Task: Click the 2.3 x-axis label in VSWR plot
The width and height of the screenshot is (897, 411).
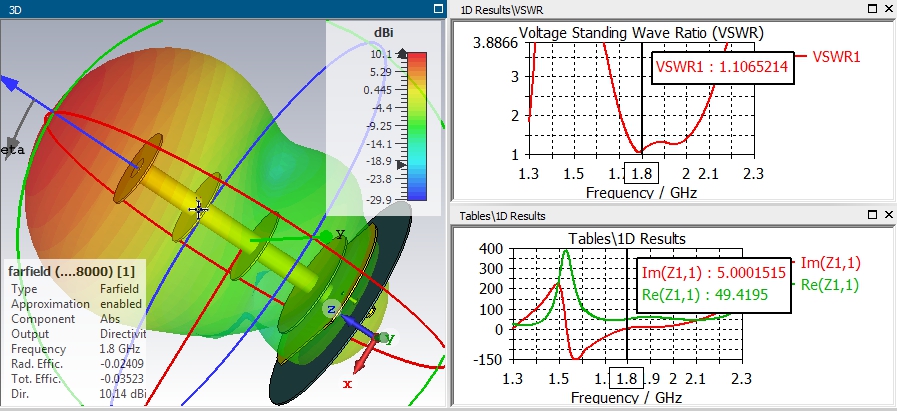Action: click(752, 173)
